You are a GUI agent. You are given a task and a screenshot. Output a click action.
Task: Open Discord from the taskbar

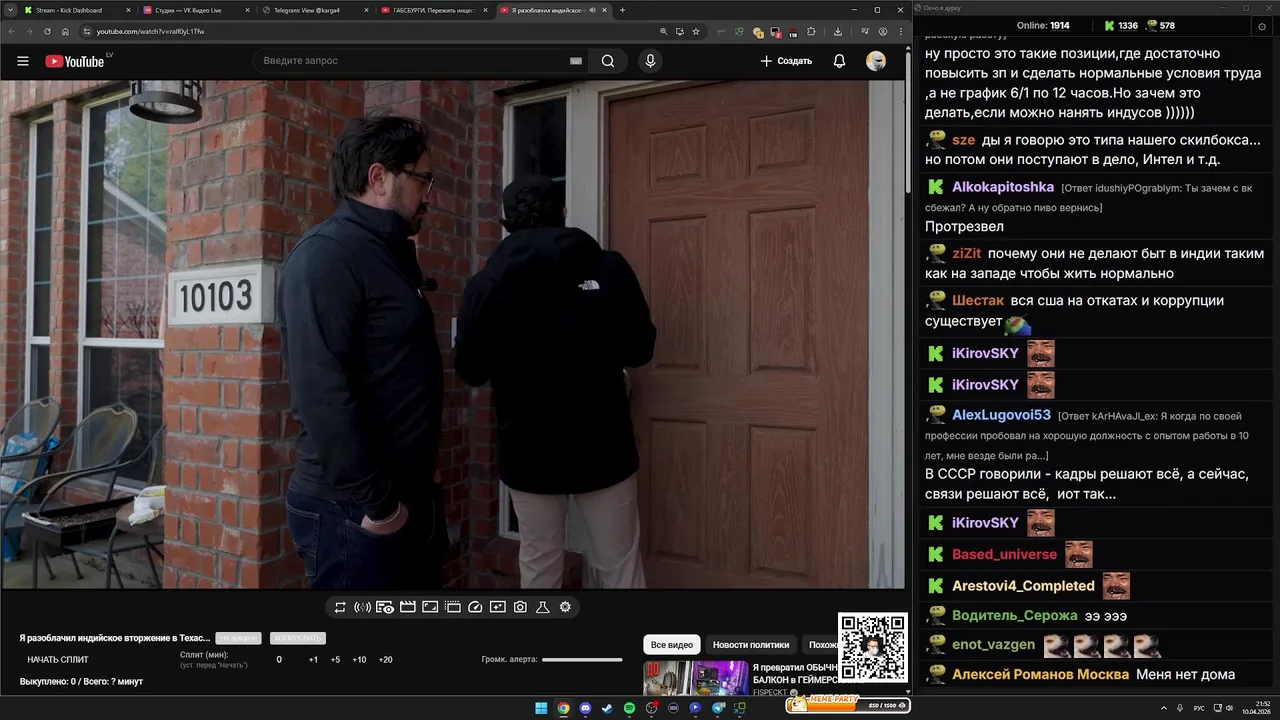point(586,708)
